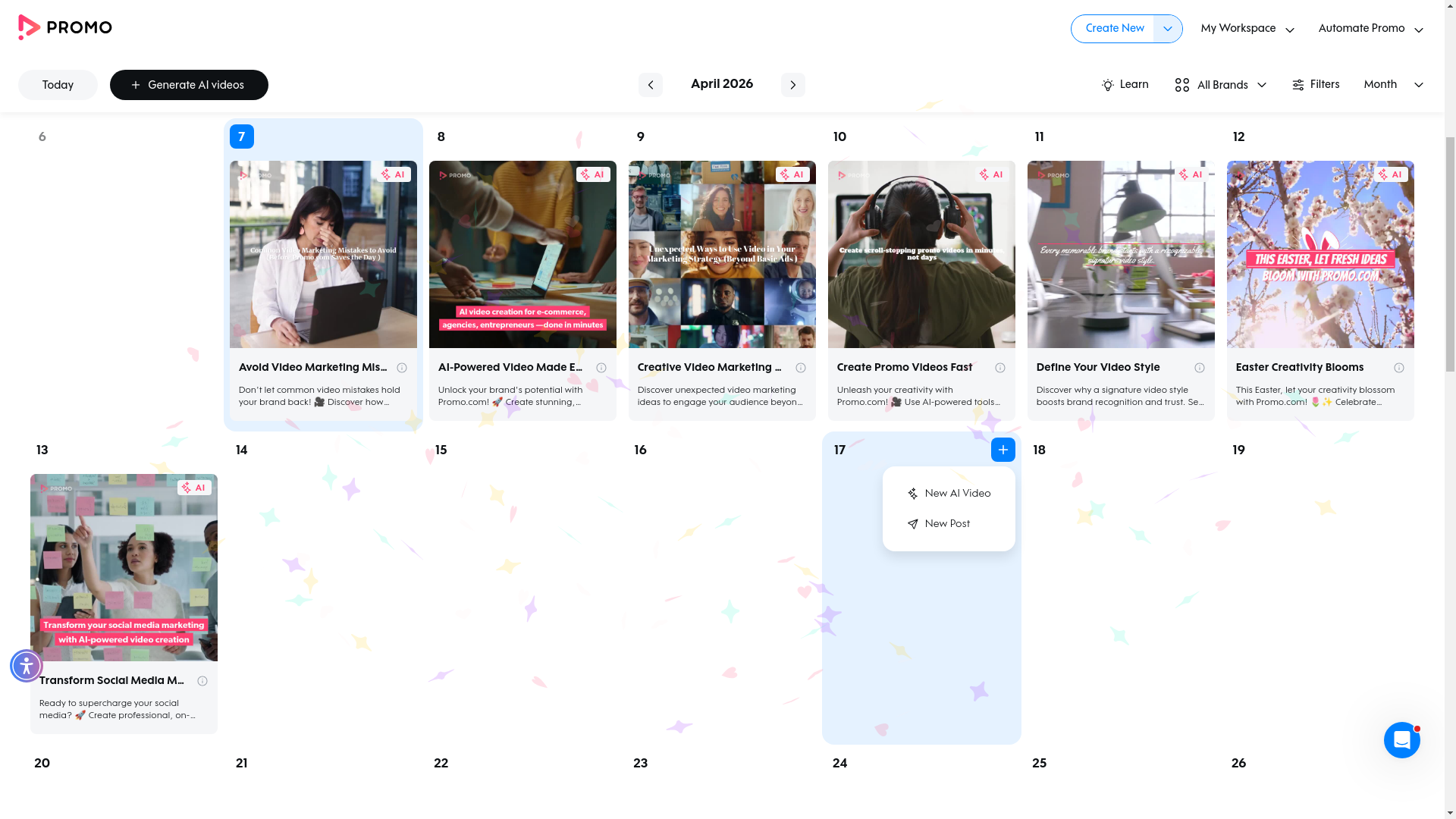Open the My Workspace dropdown
The height and width of the screenshot is (819, 1456).
[1246, 28]
